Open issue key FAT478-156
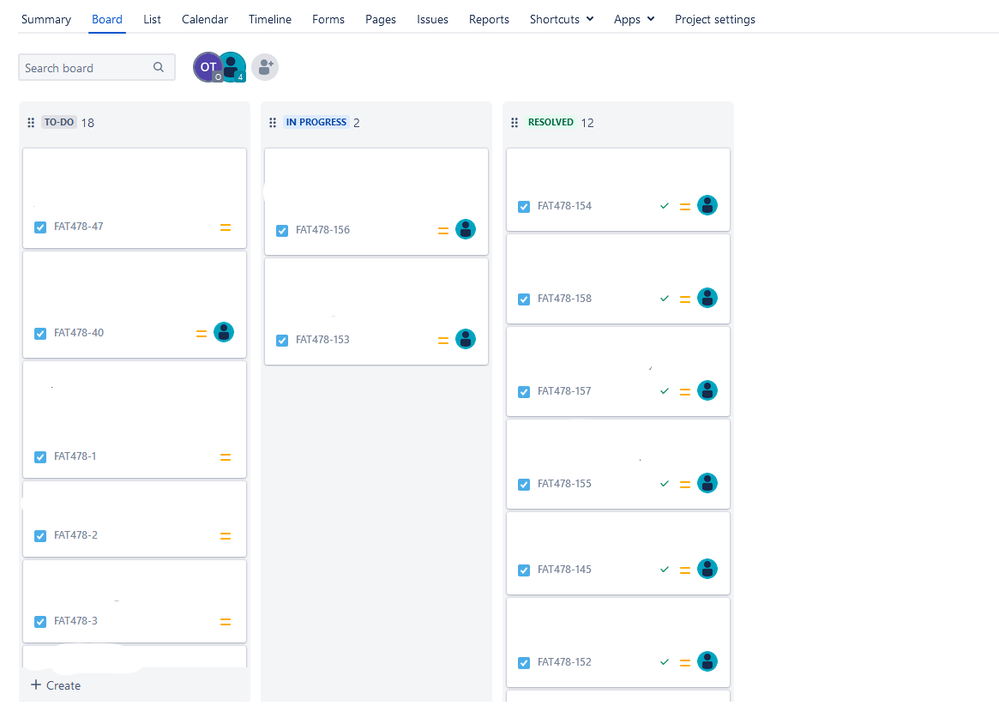 (322, 230)
